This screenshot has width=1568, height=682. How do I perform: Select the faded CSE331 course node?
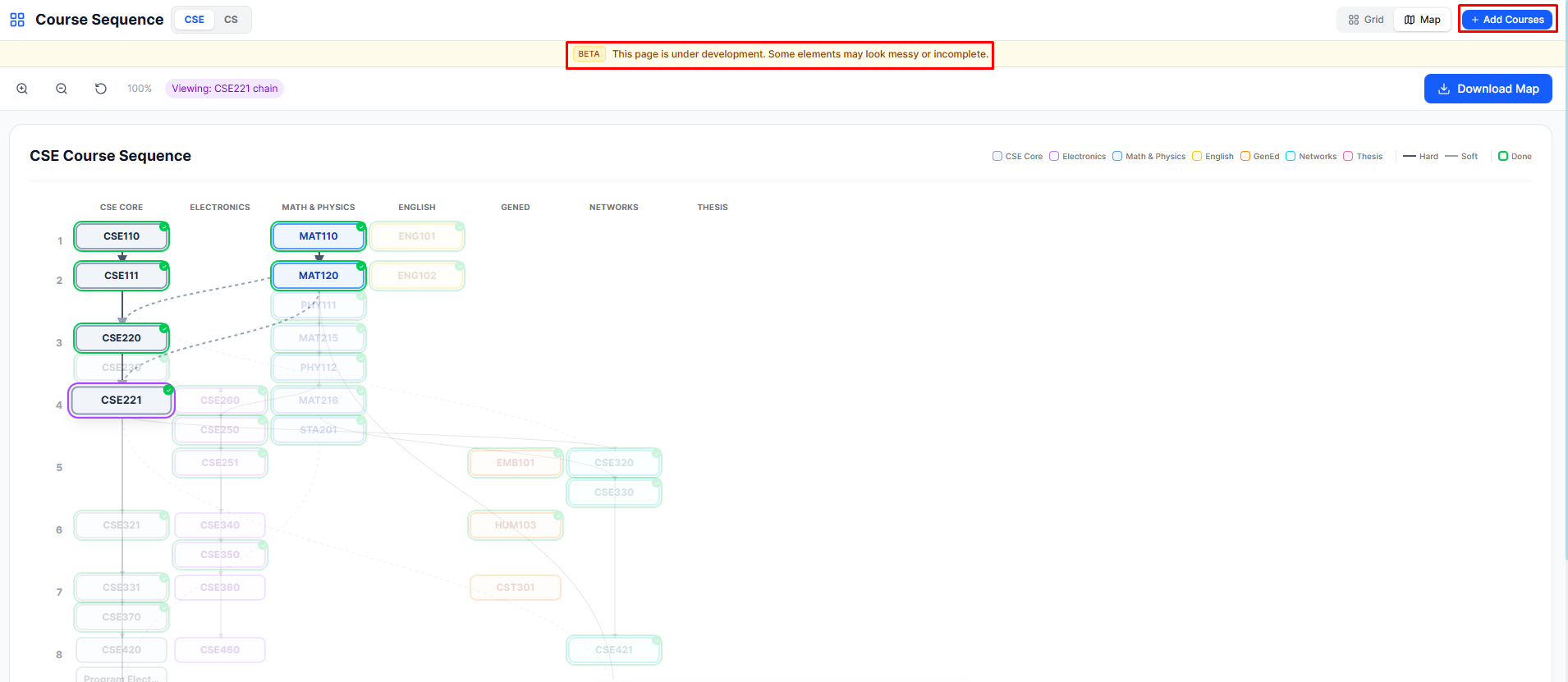point(121,588)
